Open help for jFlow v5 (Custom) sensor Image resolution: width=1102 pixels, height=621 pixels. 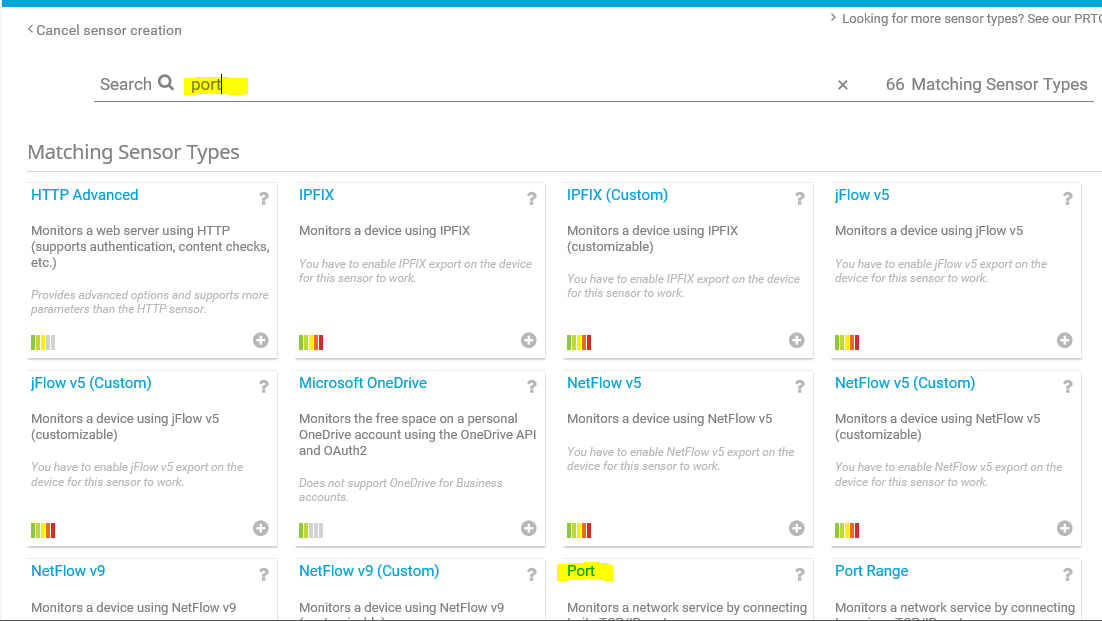click(x=264, y=386)
